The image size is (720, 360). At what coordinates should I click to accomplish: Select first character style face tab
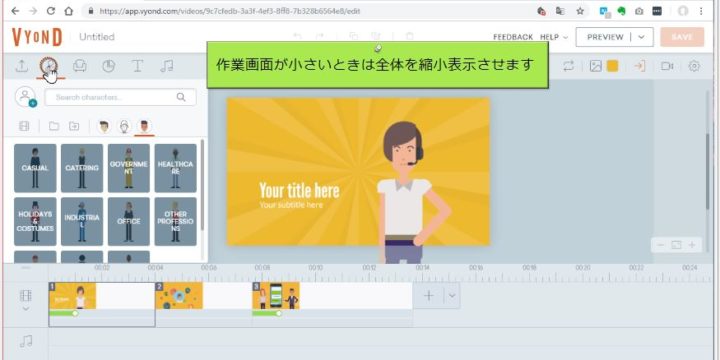click(104, 126)
